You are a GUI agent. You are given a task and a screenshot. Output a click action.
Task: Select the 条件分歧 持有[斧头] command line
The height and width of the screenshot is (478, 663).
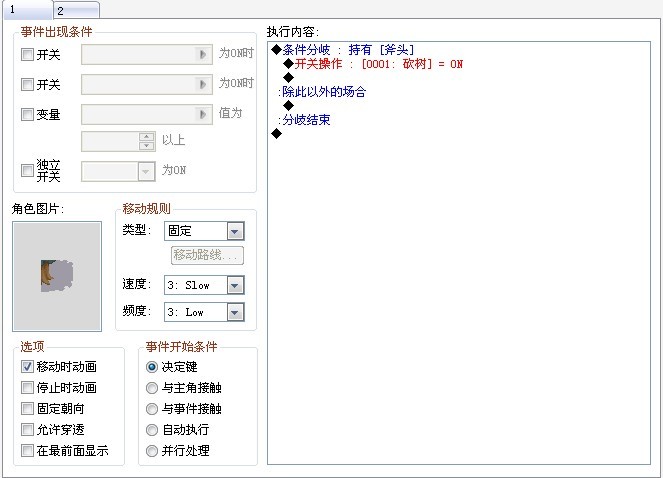(342, 50)
